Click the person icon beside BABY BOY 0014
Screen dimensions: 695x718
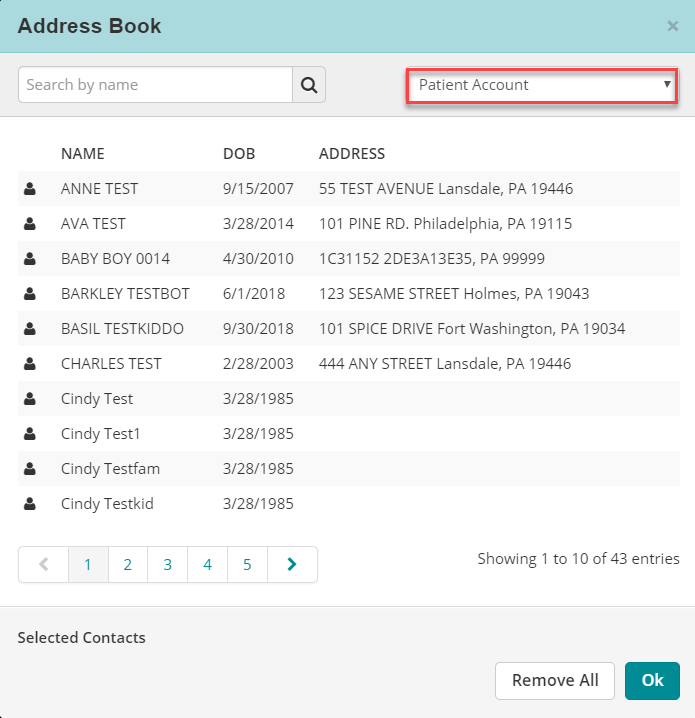(30, 259)
